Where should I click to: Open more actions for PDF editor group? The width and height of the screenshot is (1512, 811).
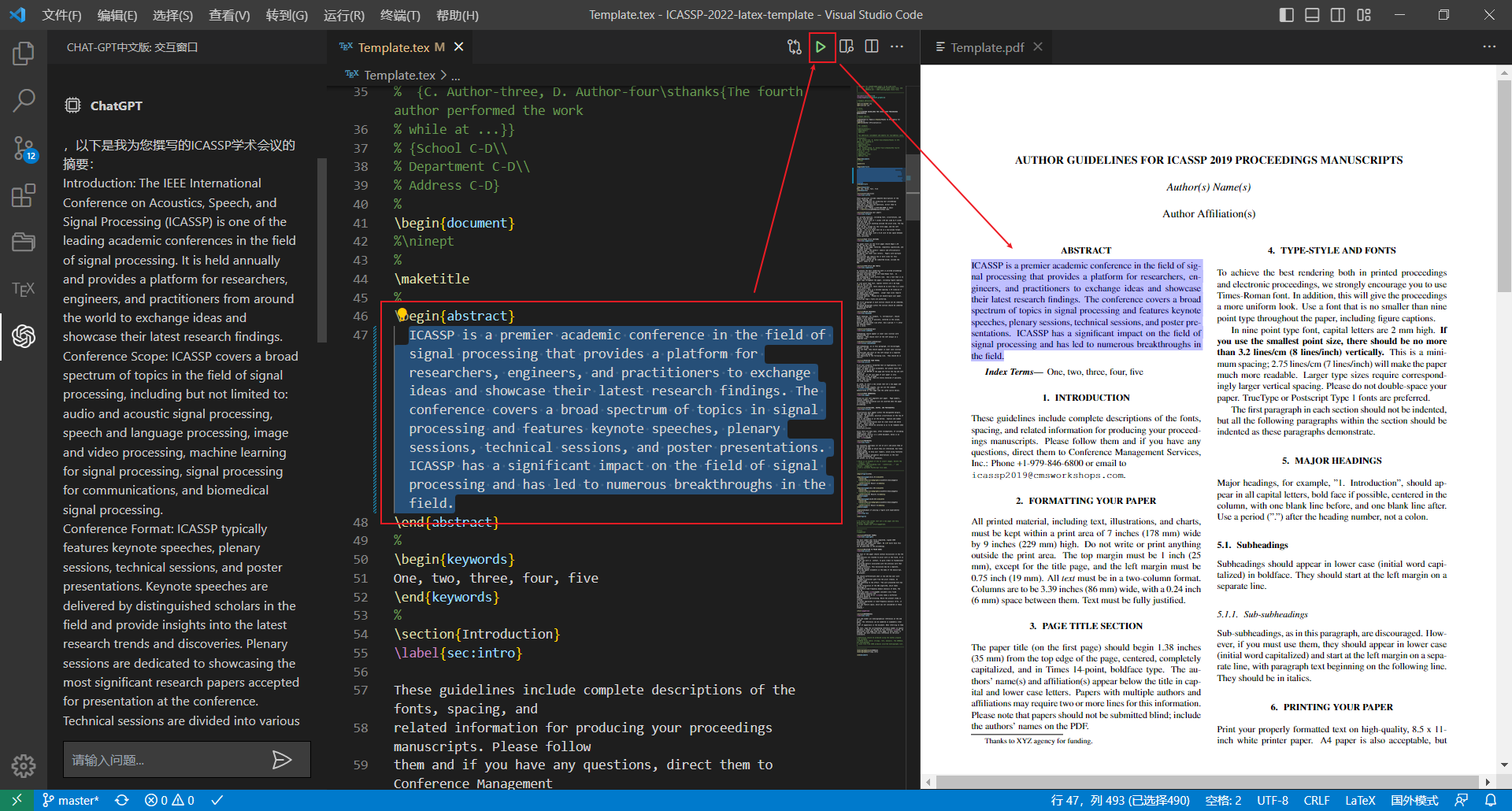tap(1489, 47)
